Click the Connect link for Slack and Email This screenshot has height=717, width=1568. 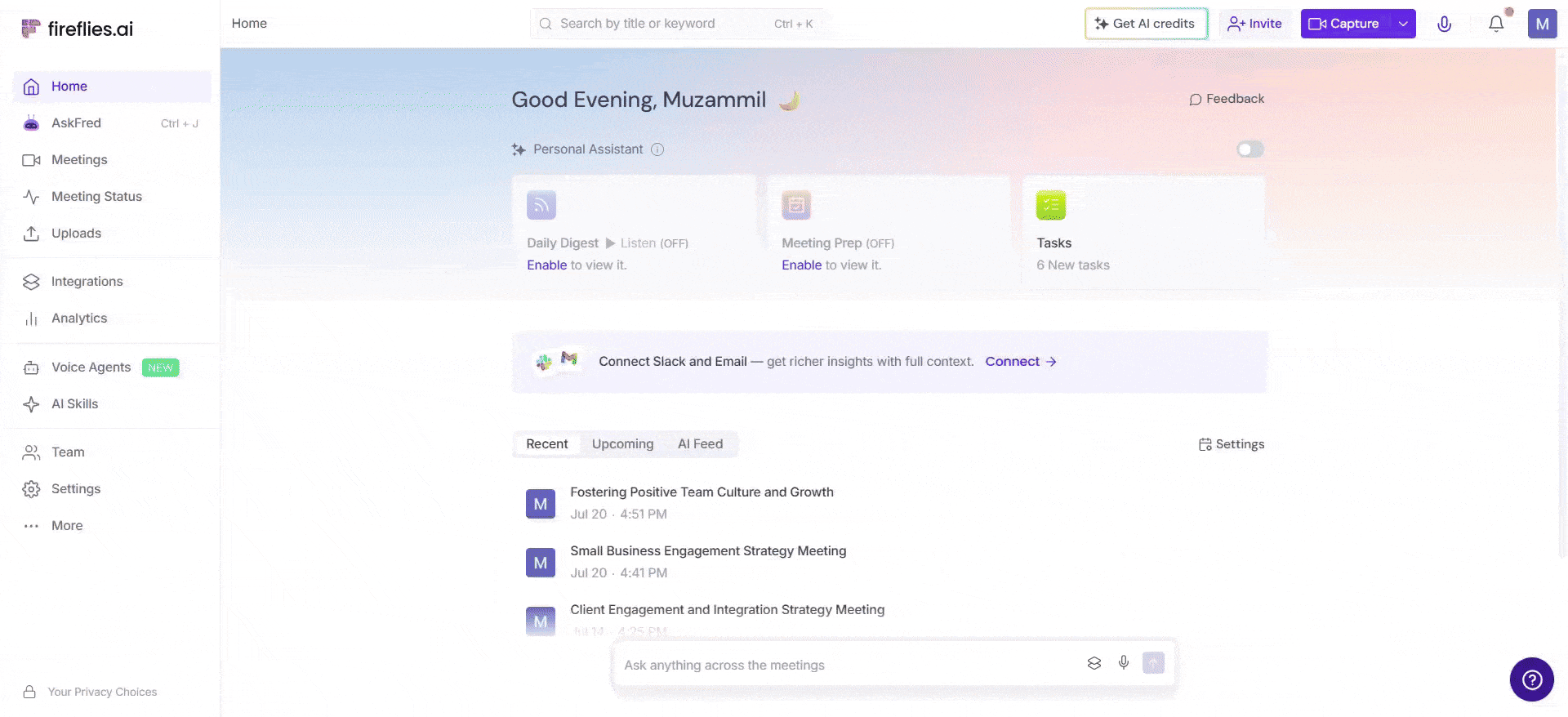point(1021,362)
